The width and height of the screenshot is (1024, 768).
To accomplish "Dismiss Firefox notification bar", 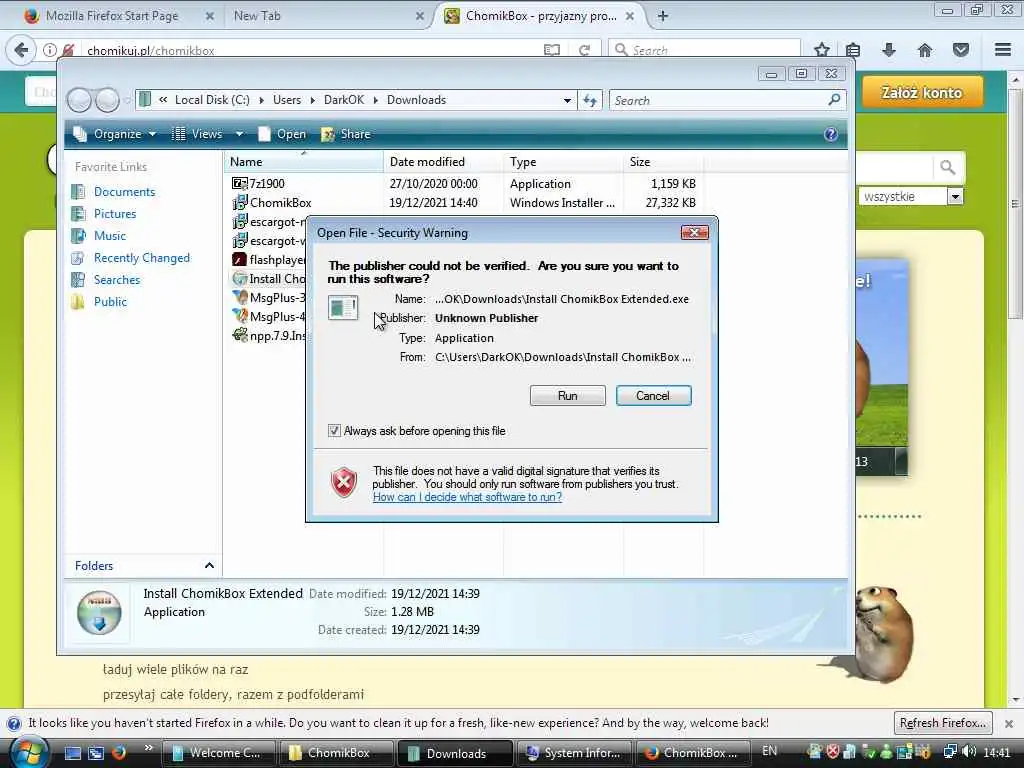I will click(x=1009, y=724).
